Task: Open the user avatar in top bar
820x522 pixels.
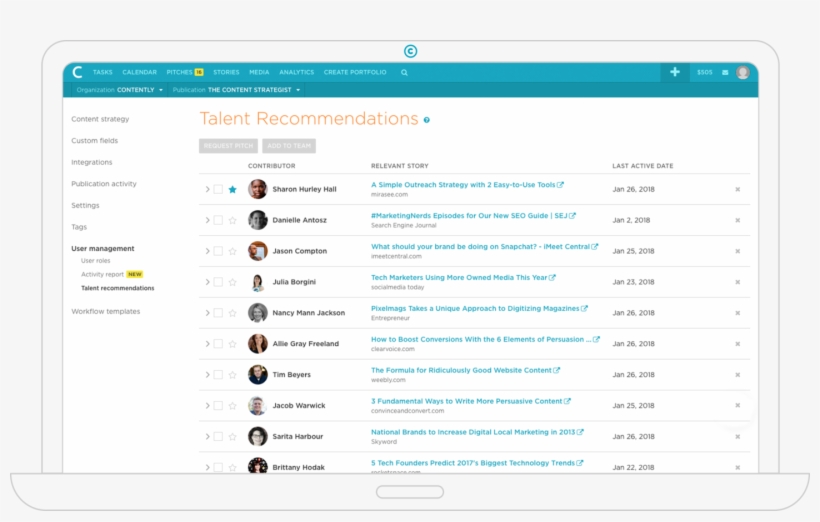Action: coord(743,72)
